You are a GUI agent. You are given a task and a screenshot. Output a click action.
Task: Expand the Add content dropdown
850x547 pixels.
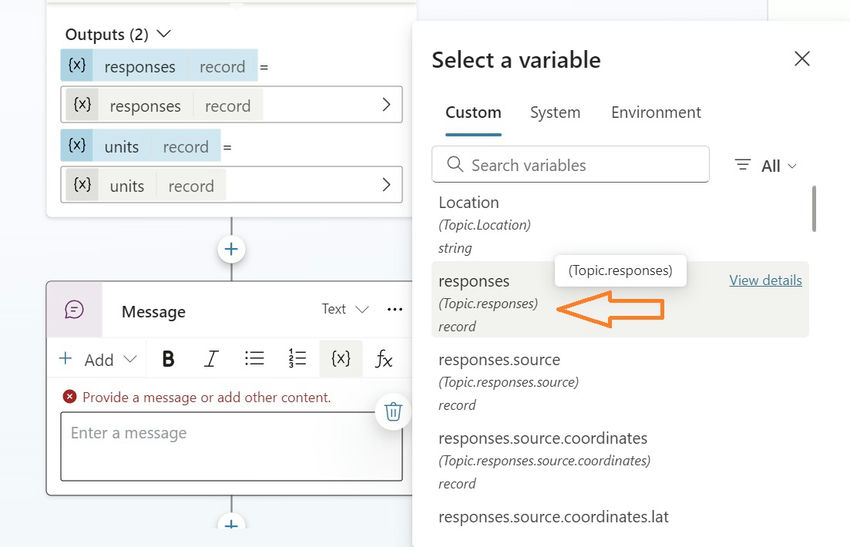(x=98, y=359)
